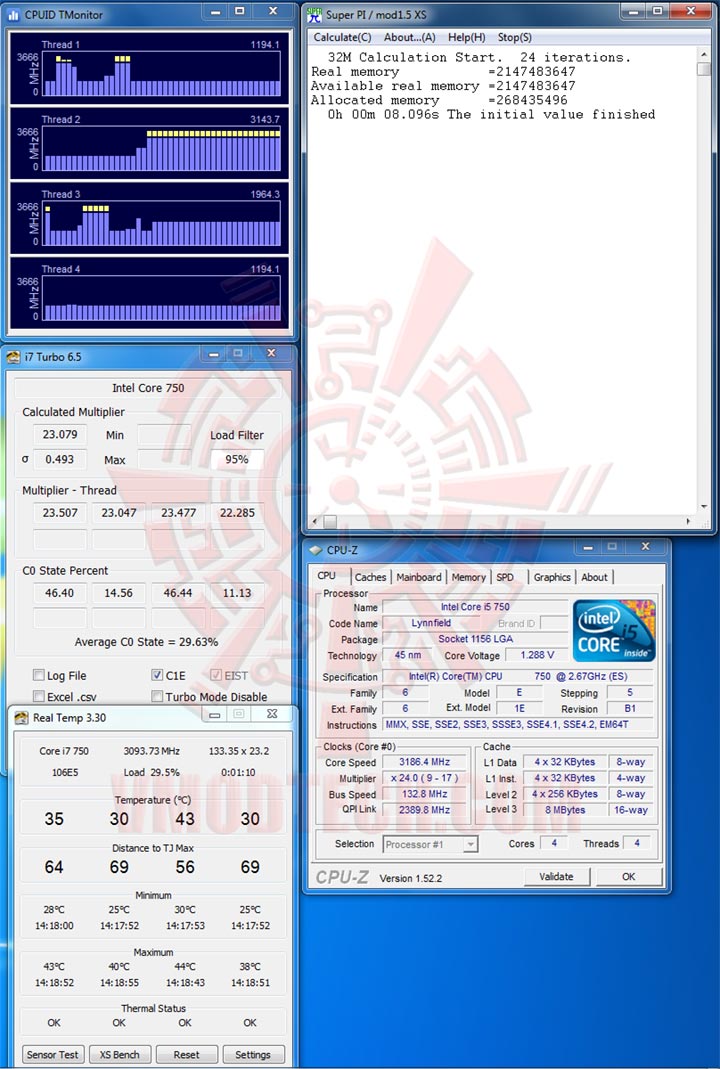The width and height of the screenshot is (720, 1069).
Task: Click the Super PI title bar icon
Action: [314, 14]
